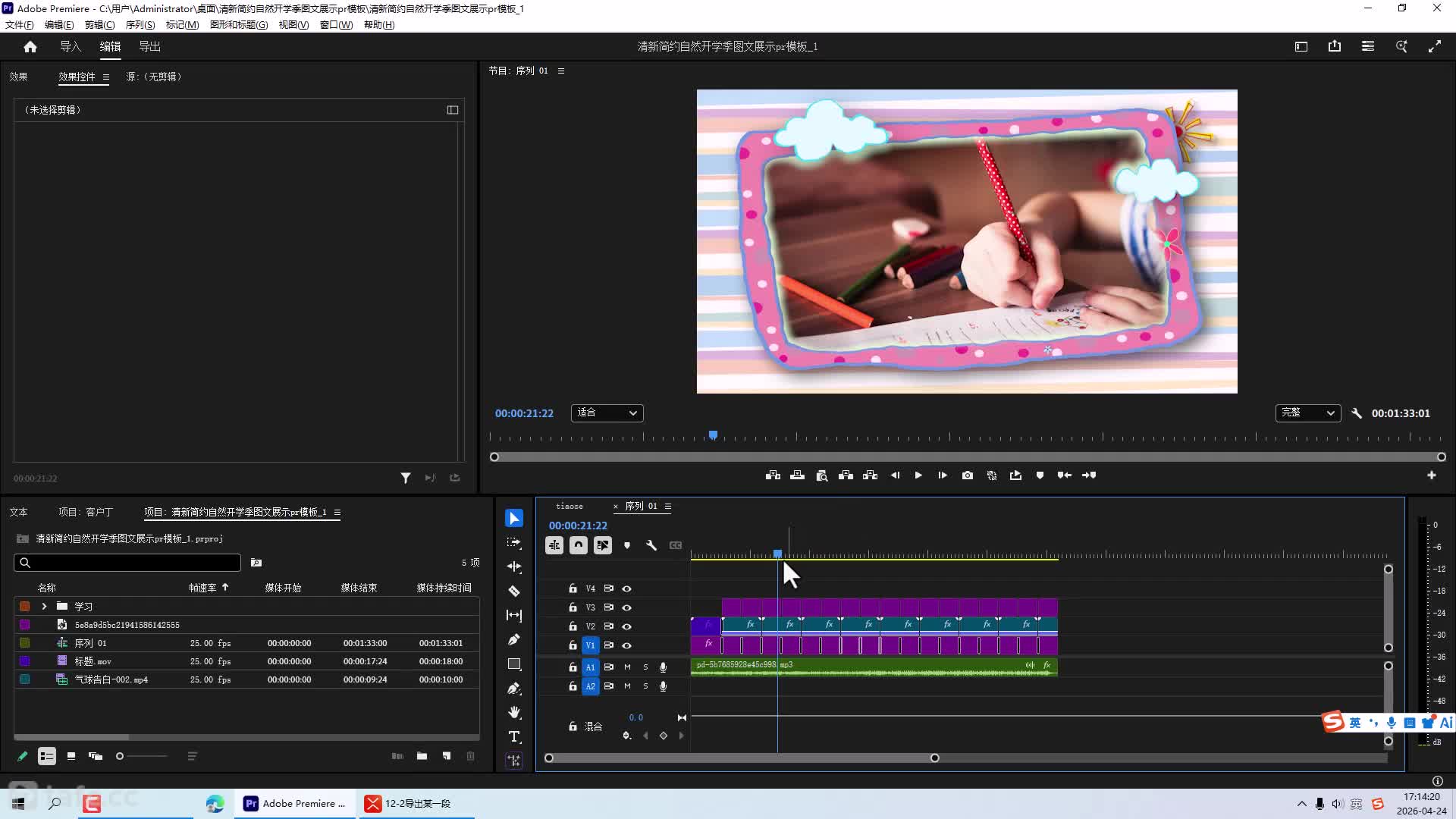Viewport: 1456px width, 819px height.
Task: Open the list view sort menu icon
Action: click(x=192, y=756)
